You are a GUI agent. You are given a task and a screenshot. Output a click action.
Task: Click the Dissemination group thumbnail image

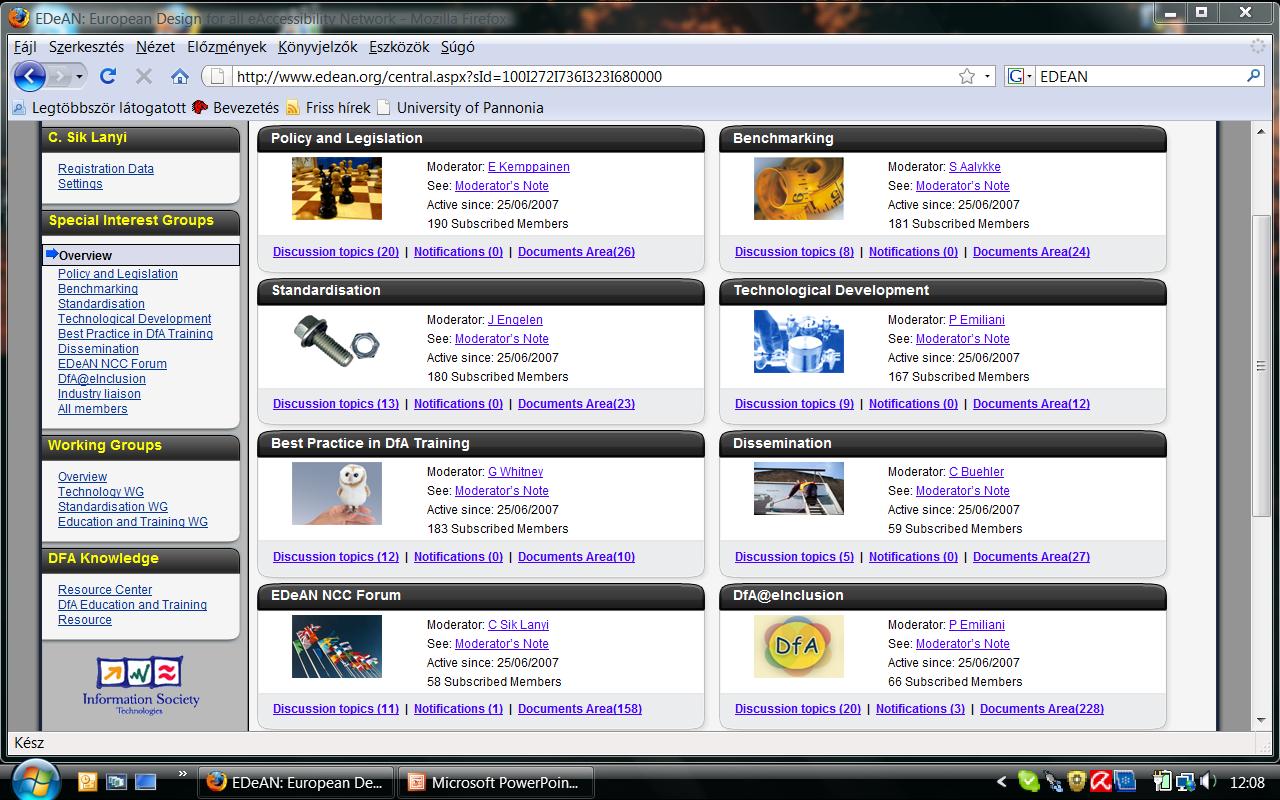(x=798, y=488)
